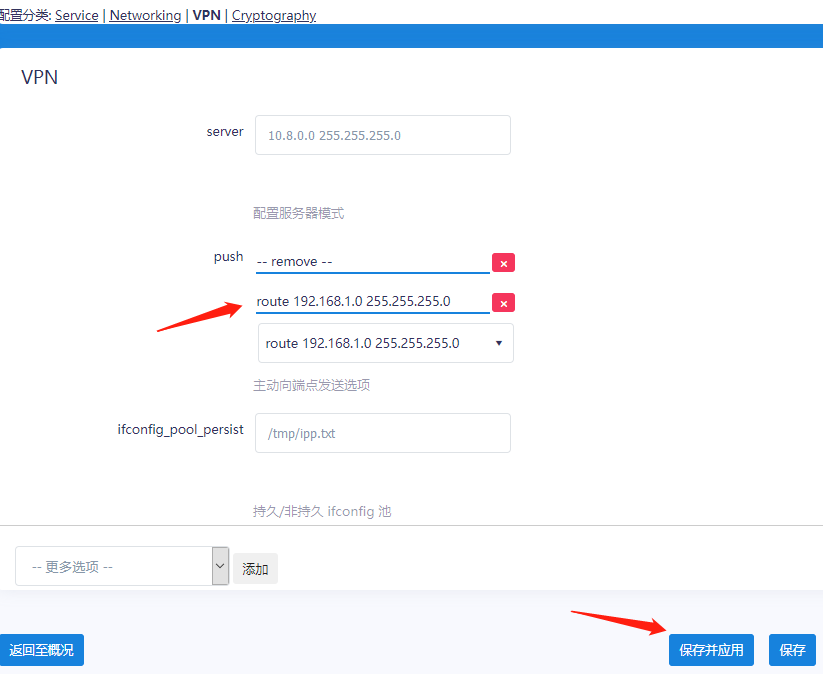Select the VPN category tab
The image size is (823, 674).
click(x=206, y=15)
